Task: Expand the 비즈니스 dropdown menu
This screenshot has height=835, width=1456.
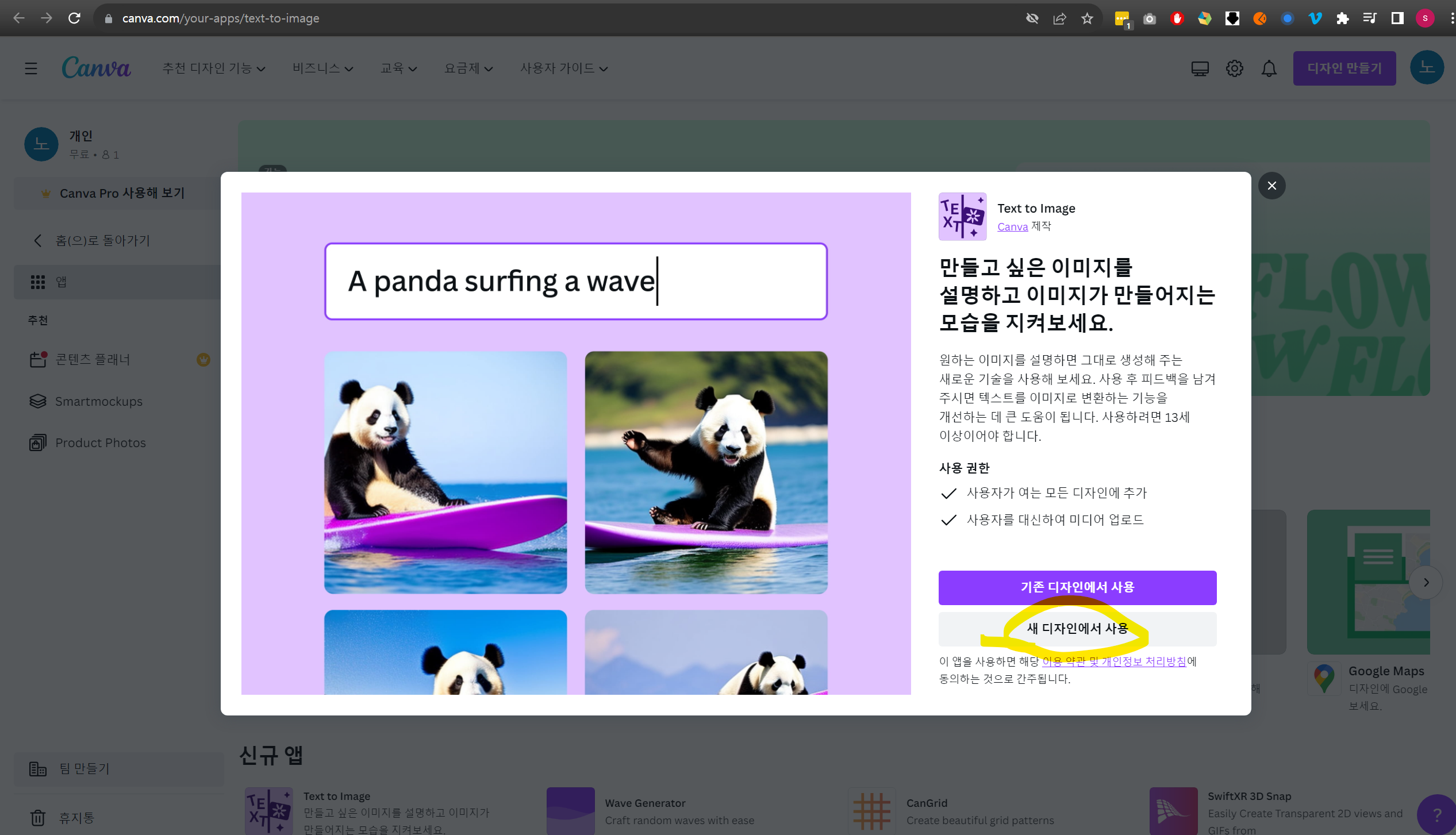Action: (x=322, y=68)
